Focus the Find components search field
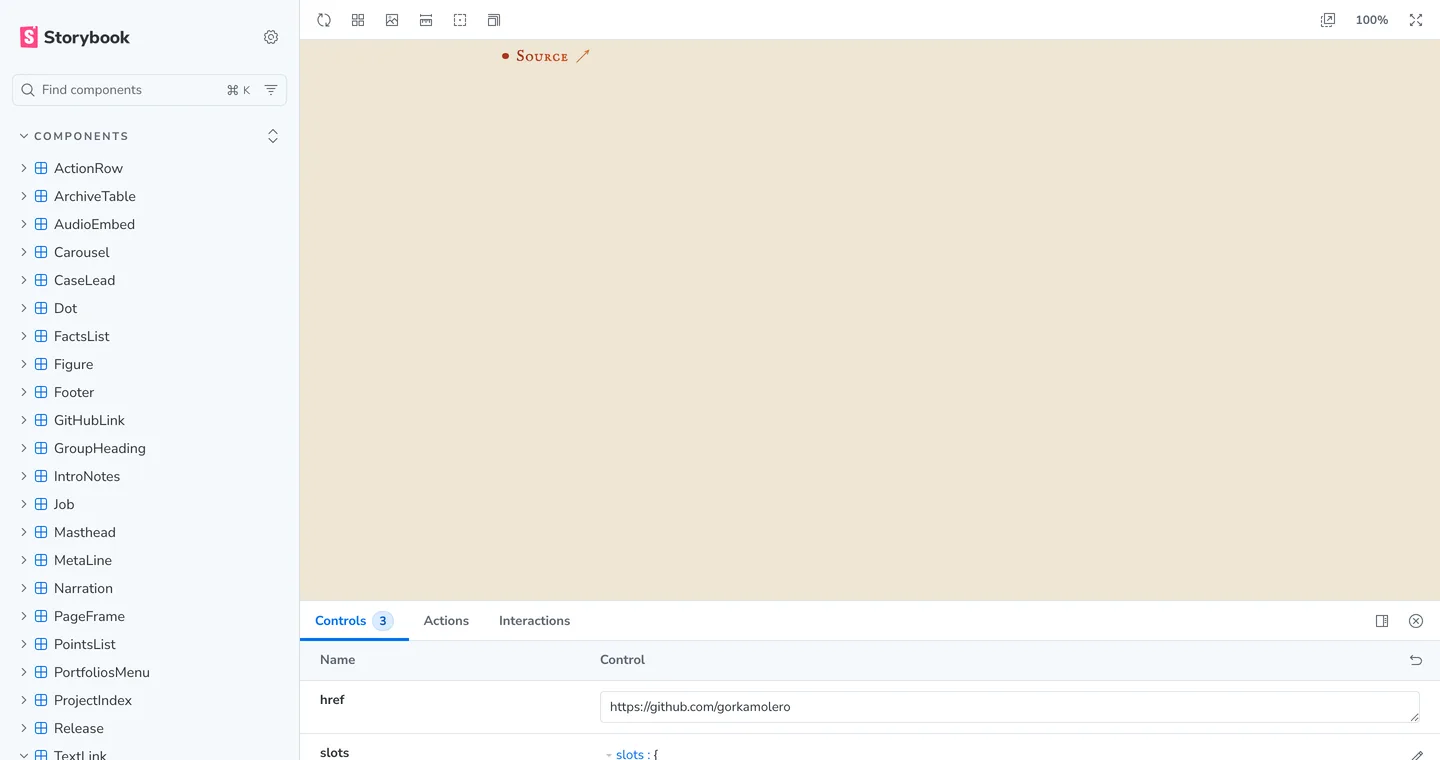 pos(149,90)
